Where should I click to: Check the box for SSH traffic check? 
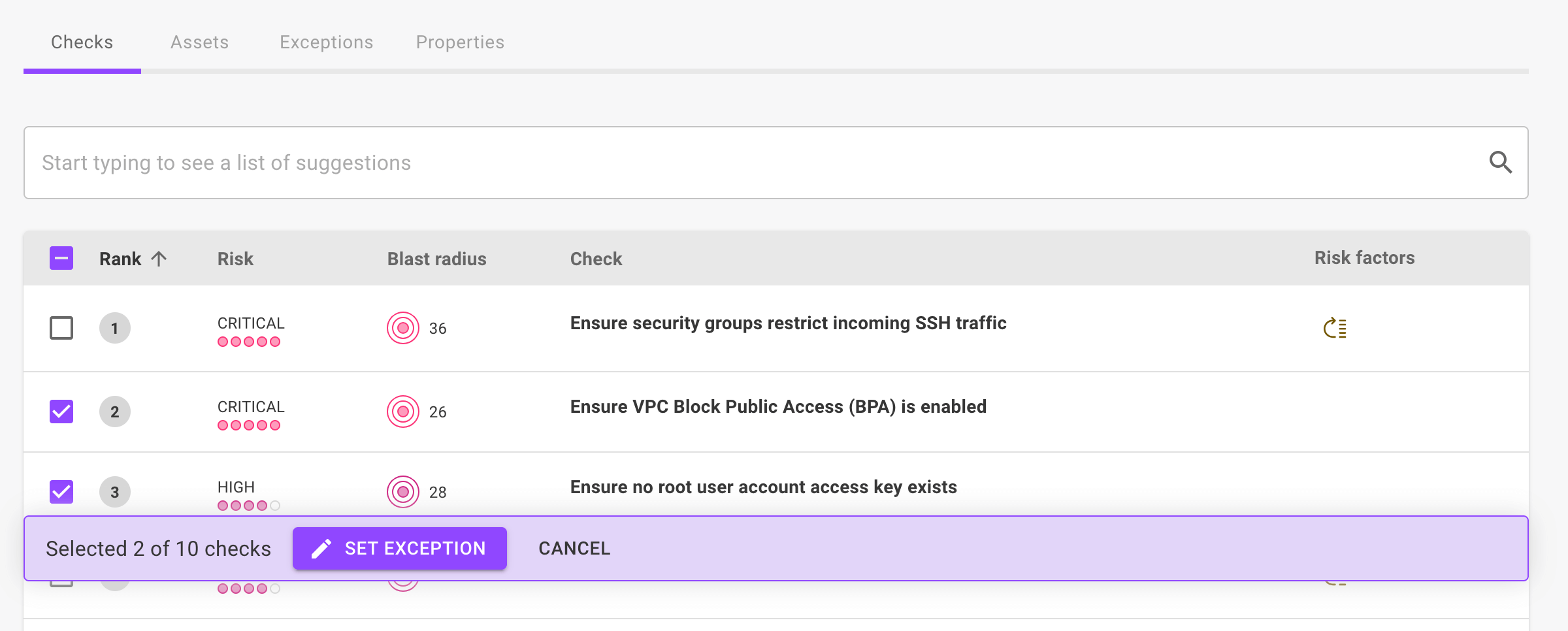61,328
